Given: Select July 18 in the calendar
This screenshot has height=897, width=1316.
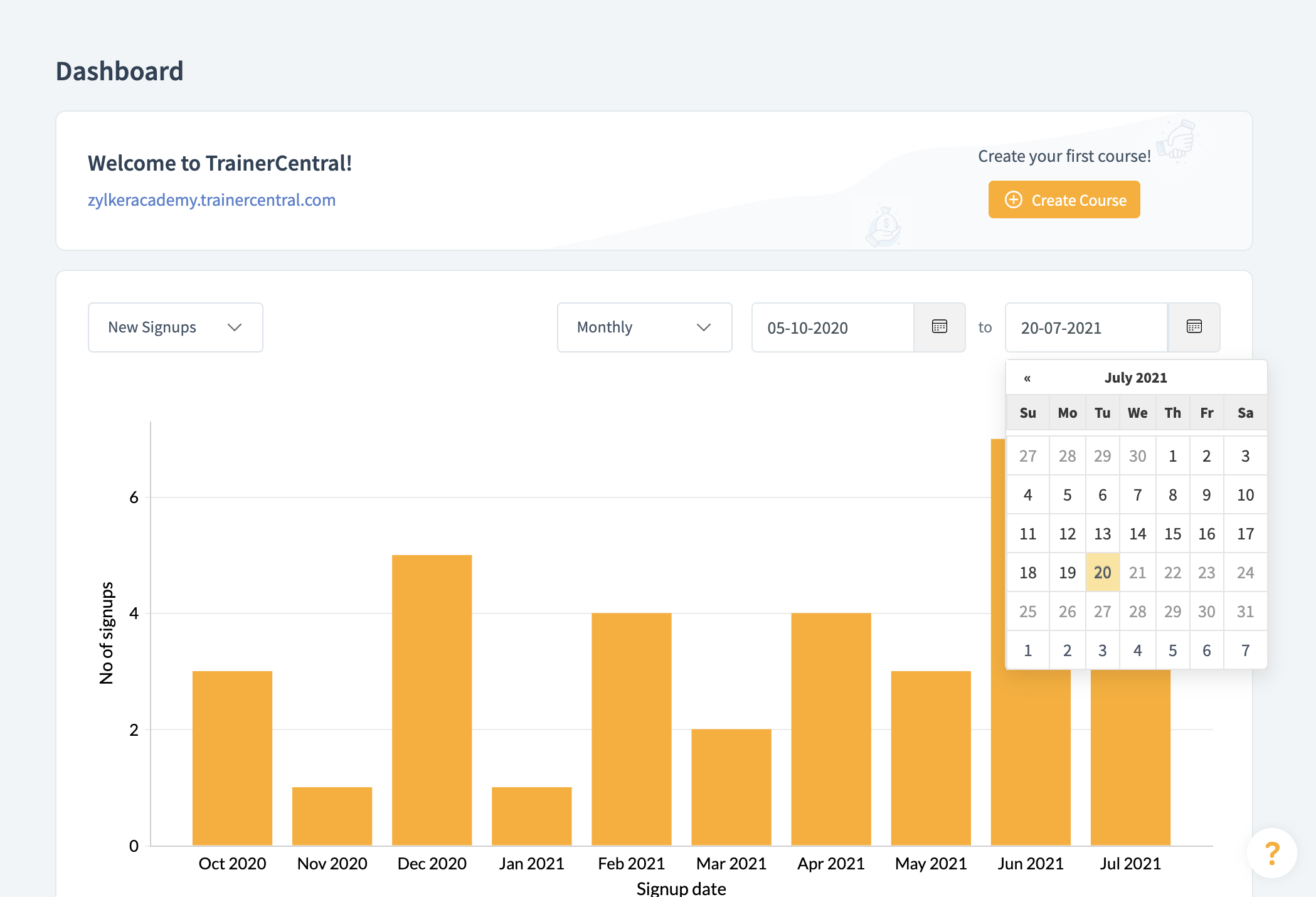Looking at the screenshot, I should pos(1027,573).
